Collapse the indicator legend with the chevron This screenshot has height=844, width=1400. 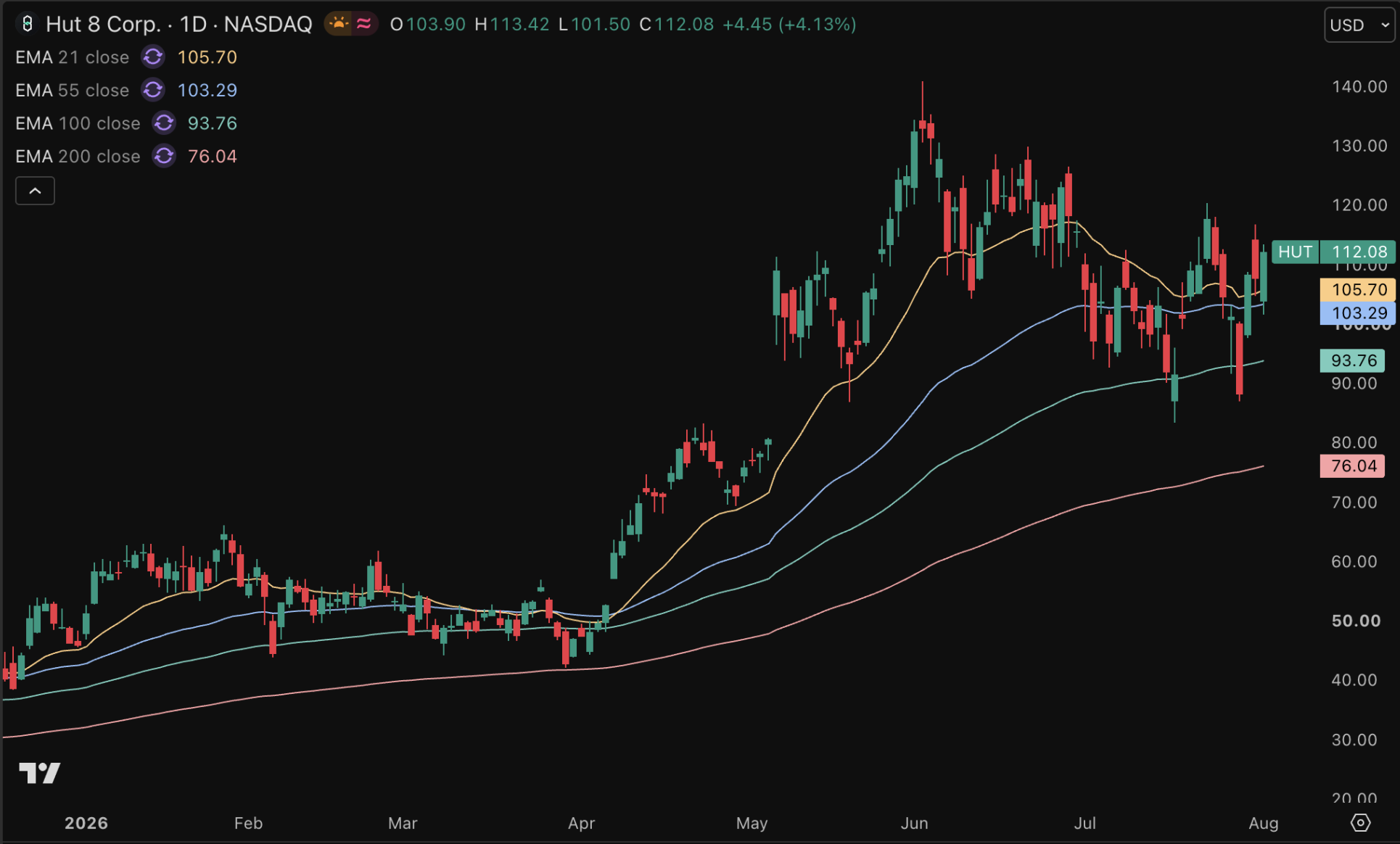35,191
